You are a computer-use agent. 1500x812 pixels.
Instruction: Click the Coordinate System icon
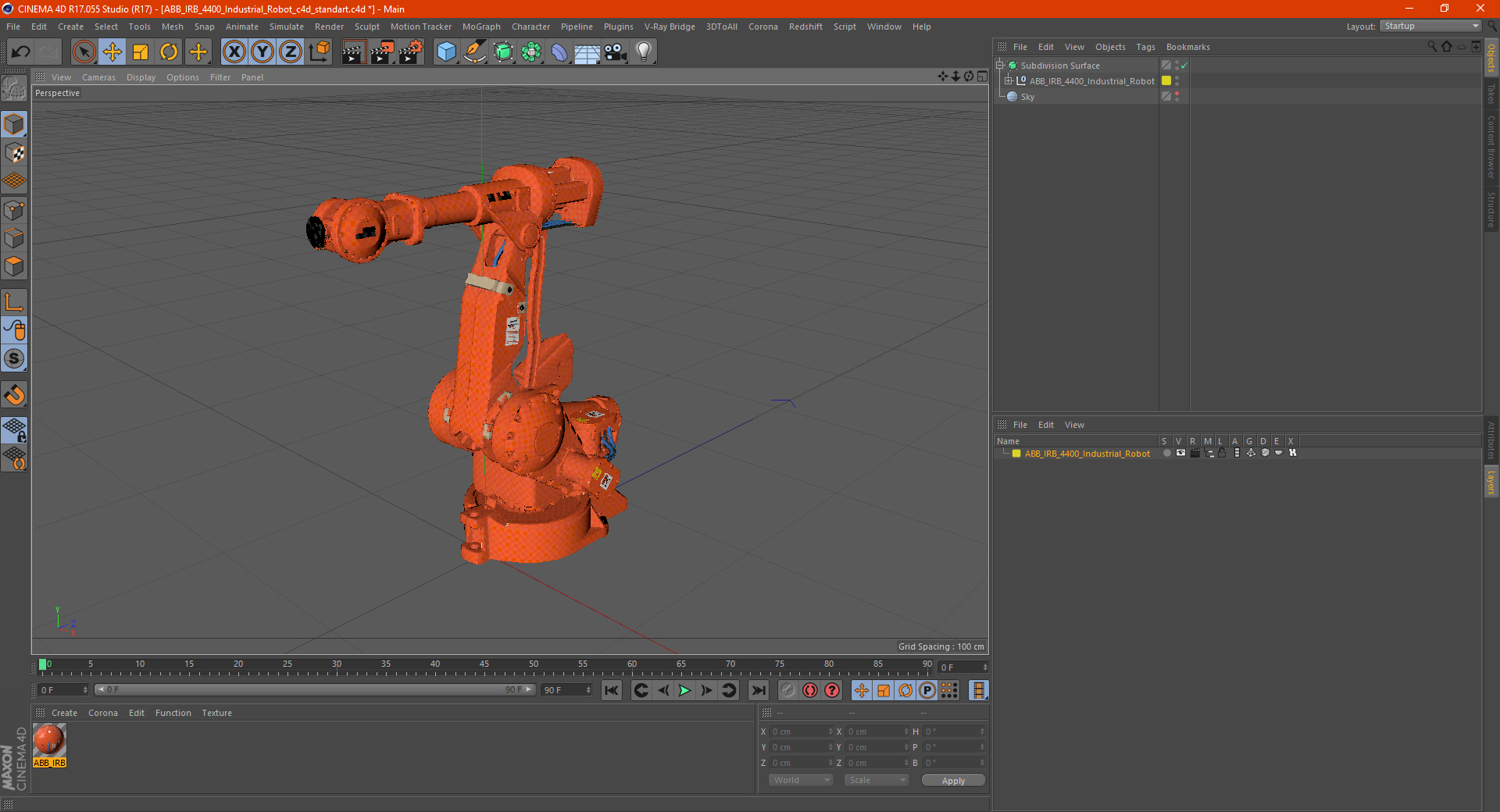tap(320, 52)
